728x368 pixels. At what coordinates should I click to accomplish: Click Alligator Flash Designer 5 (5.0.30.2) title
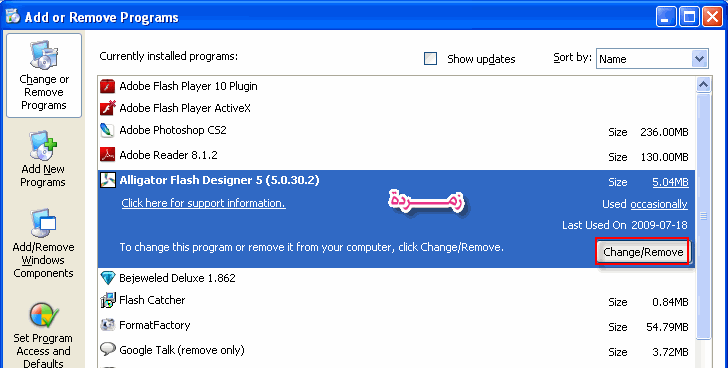click(219, 180)
